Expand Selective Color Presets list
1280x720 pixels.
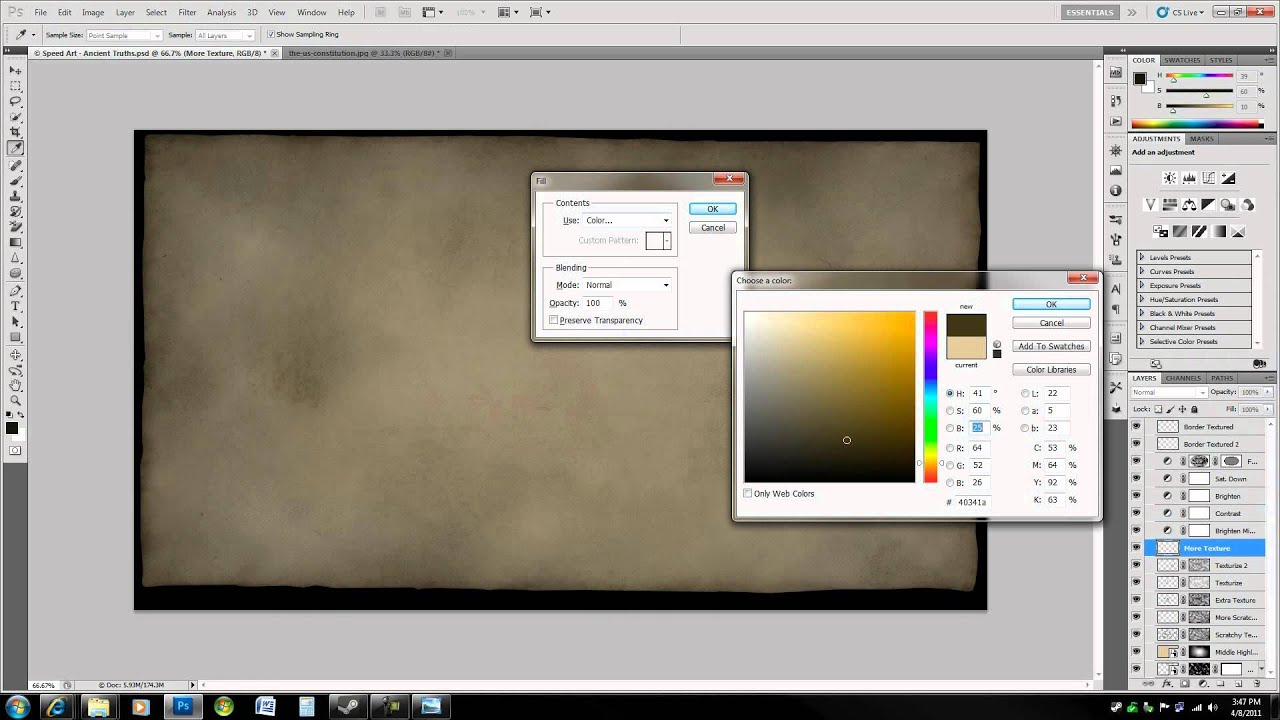(1142, 342)
